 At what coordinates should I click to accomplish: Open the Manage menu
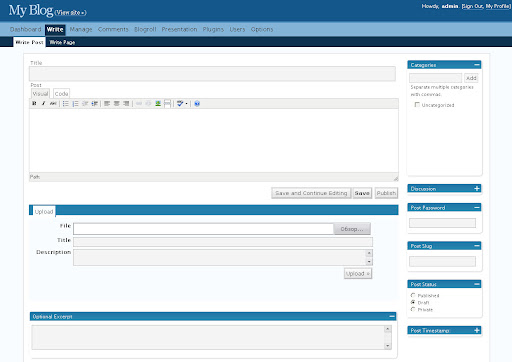[x=81, y=29]
